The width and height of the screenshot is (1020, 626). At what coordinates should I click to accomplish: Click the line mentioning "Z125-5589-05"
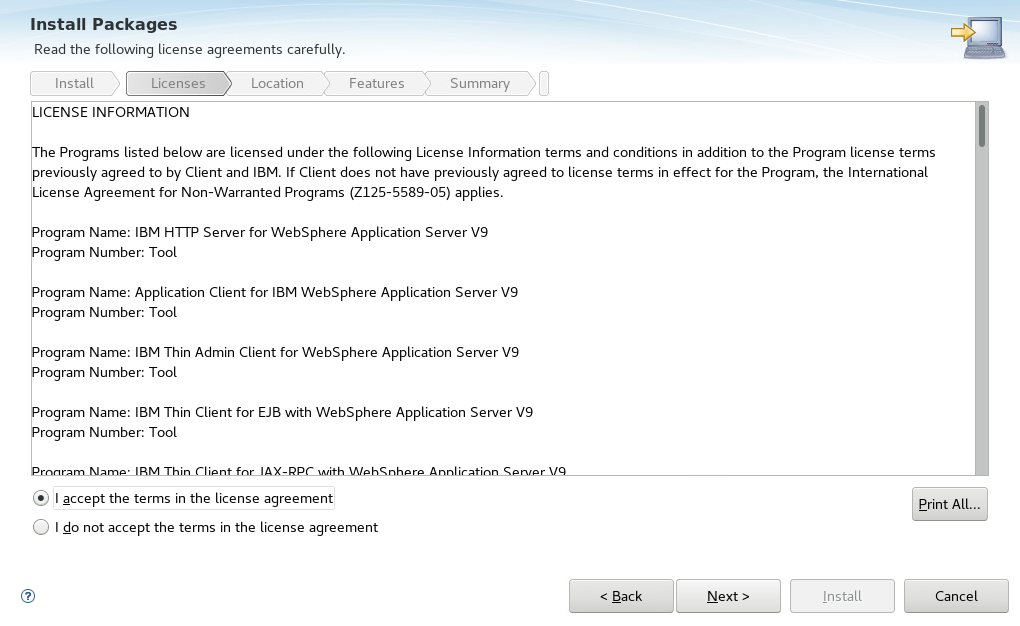coord(267,193)
